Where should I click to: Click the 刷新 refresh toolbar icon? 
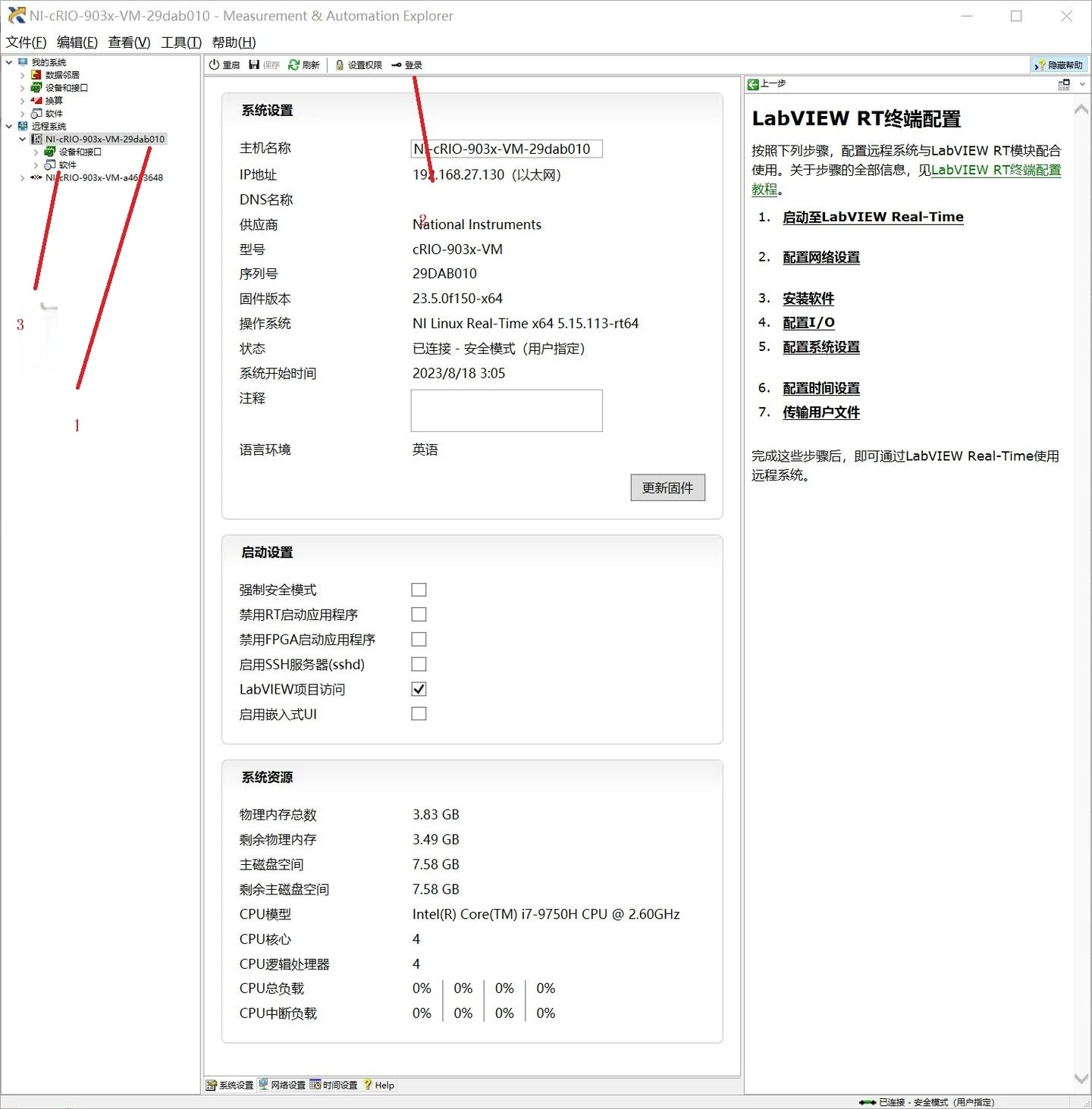pyautogui.click(x=293, y=65)
